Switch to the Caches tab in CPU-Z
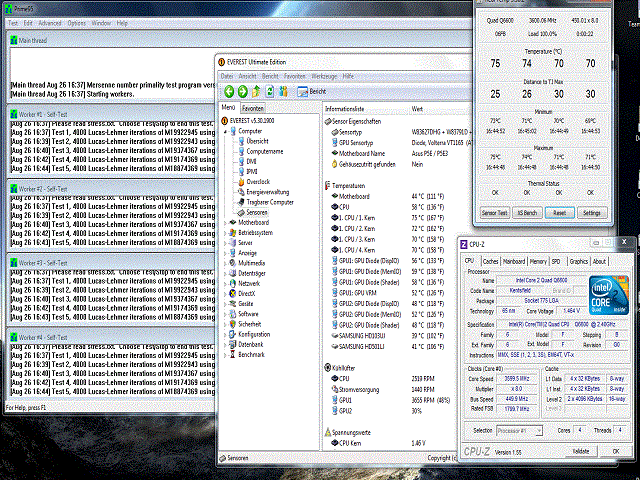Screen dimensions: 640x480 click(490, 261)
